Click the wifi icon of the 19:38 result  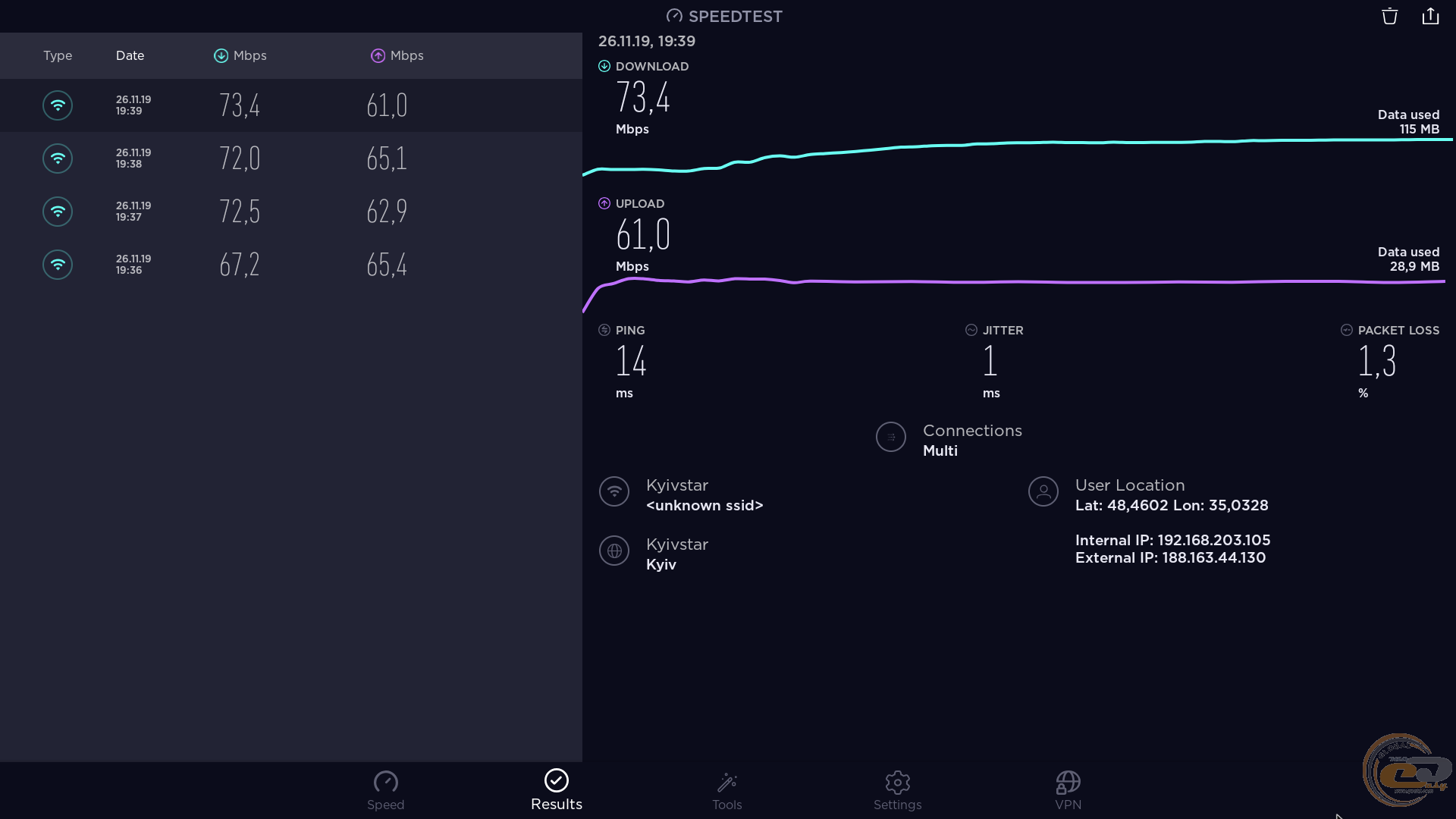(58, 158)
